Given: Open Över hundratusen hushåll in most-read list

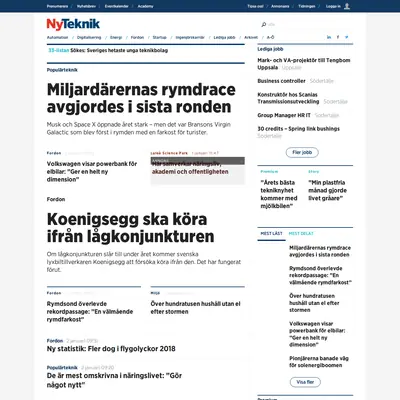Looking at the screenshot, I should pyautogui.click(x=314, y=303).
